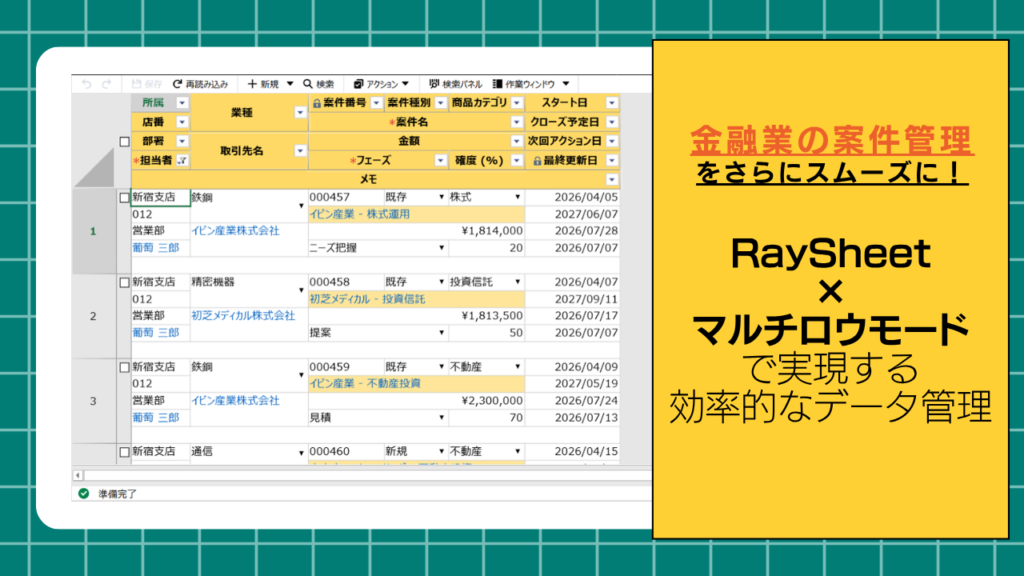Viewport: 1024px width, 576px height.
Task: Open 初芝メディカル株式会社 account link
Action: coord(243,315)
